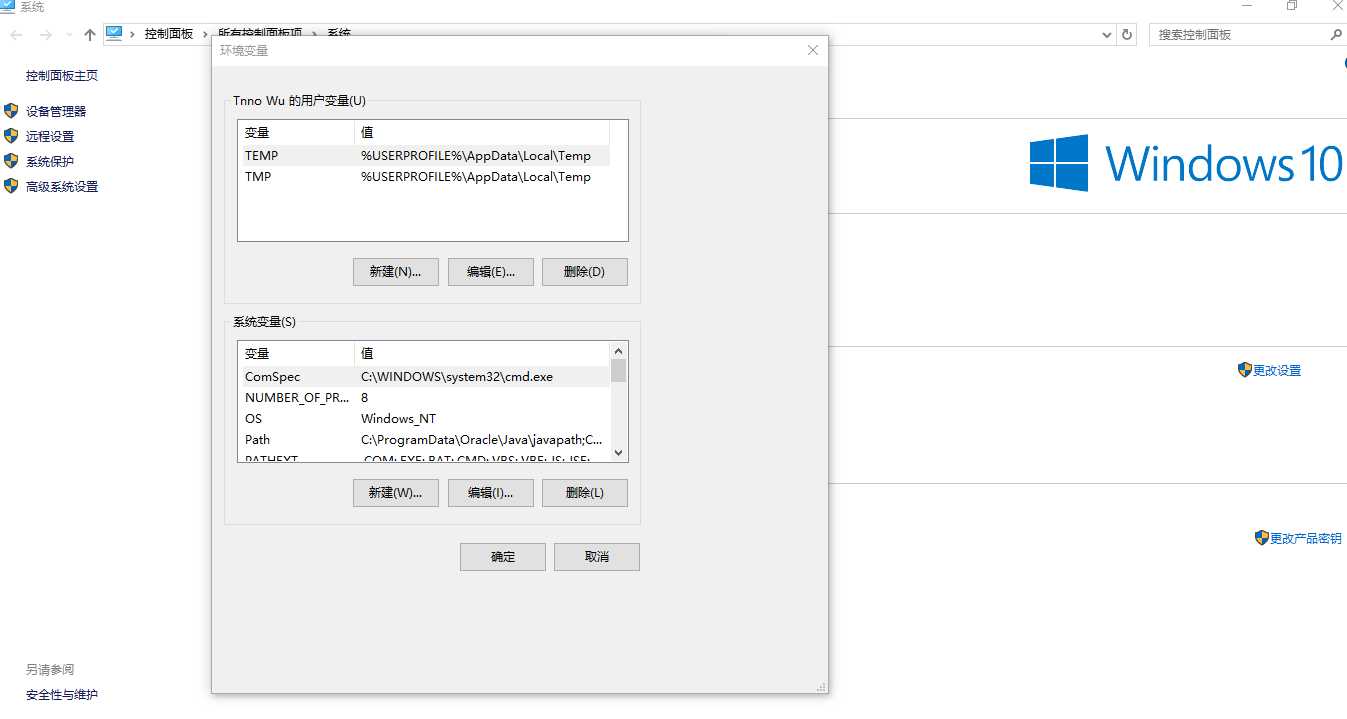Click the computer icon in address bar

pos(114,33)
